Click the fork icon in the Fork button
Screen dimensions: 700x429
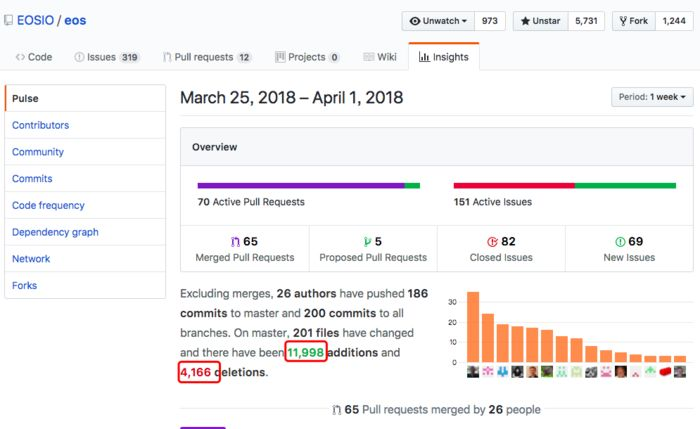click(623, 21)
